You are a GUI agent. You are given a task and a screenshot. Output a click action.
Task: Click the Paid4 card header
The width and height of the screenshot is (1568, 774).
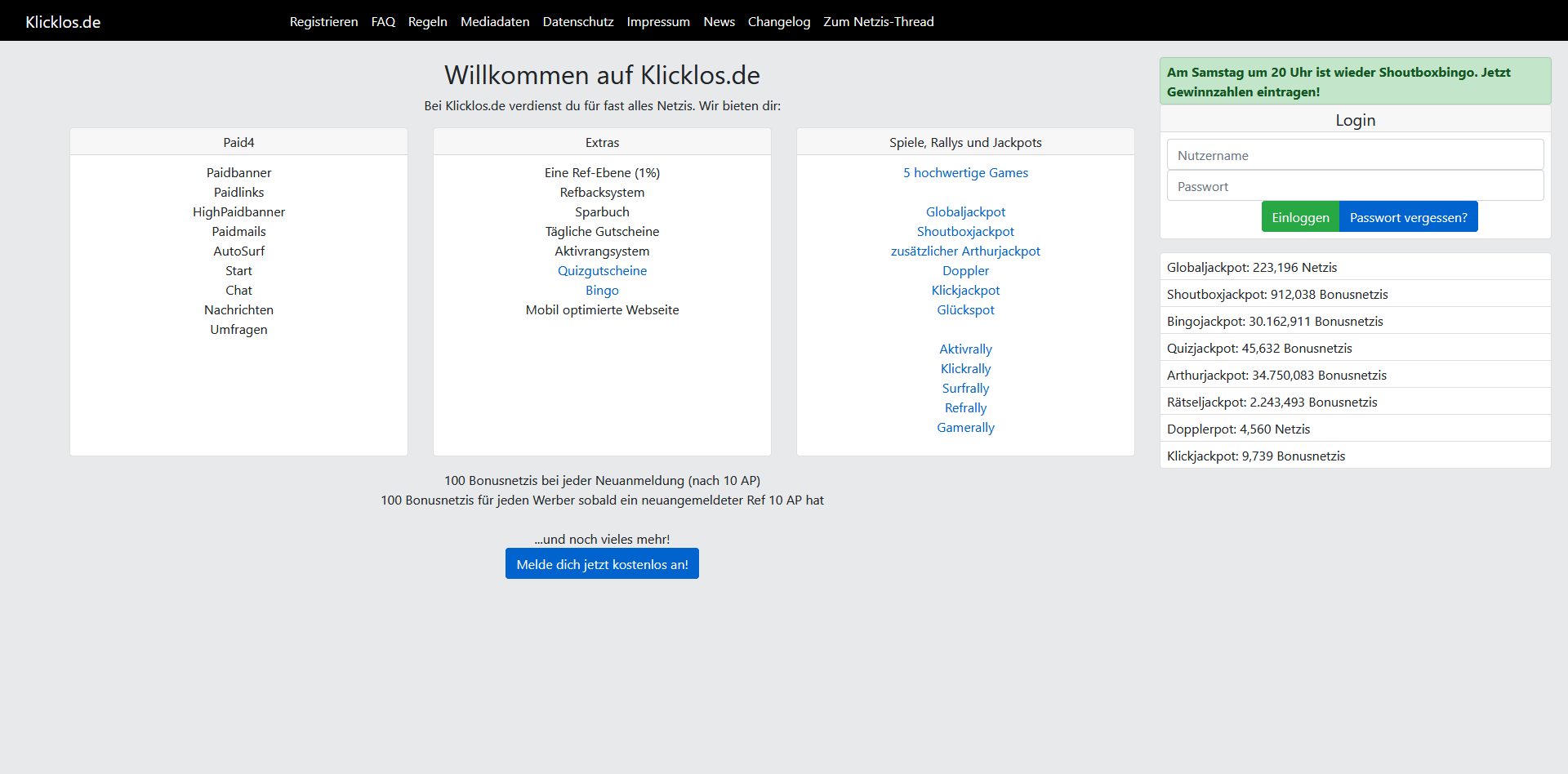click(238, 142)
